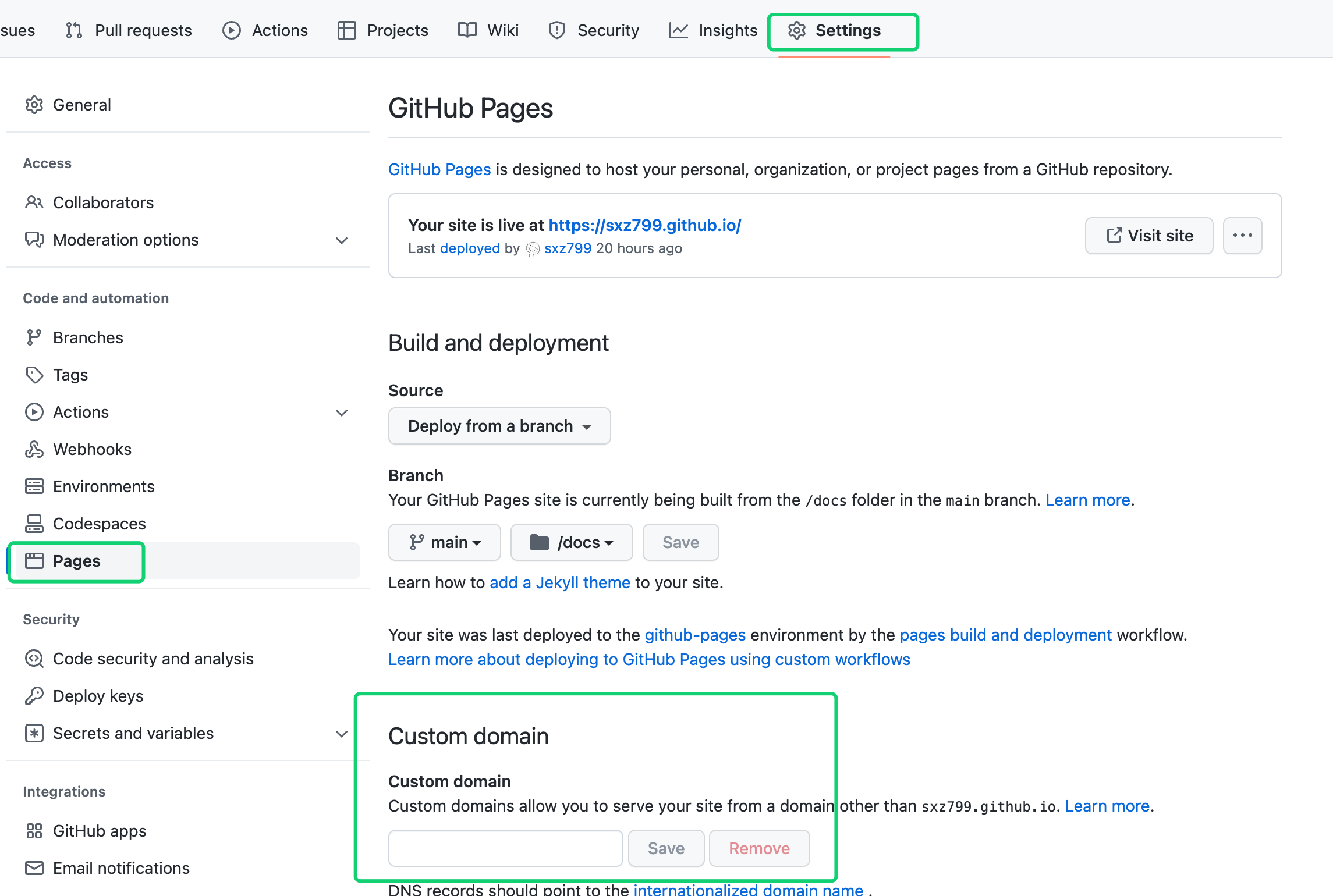Viewport: 1333px width, 896px height.
Task: Switch to the Actions tab
Action: (265, 30)
